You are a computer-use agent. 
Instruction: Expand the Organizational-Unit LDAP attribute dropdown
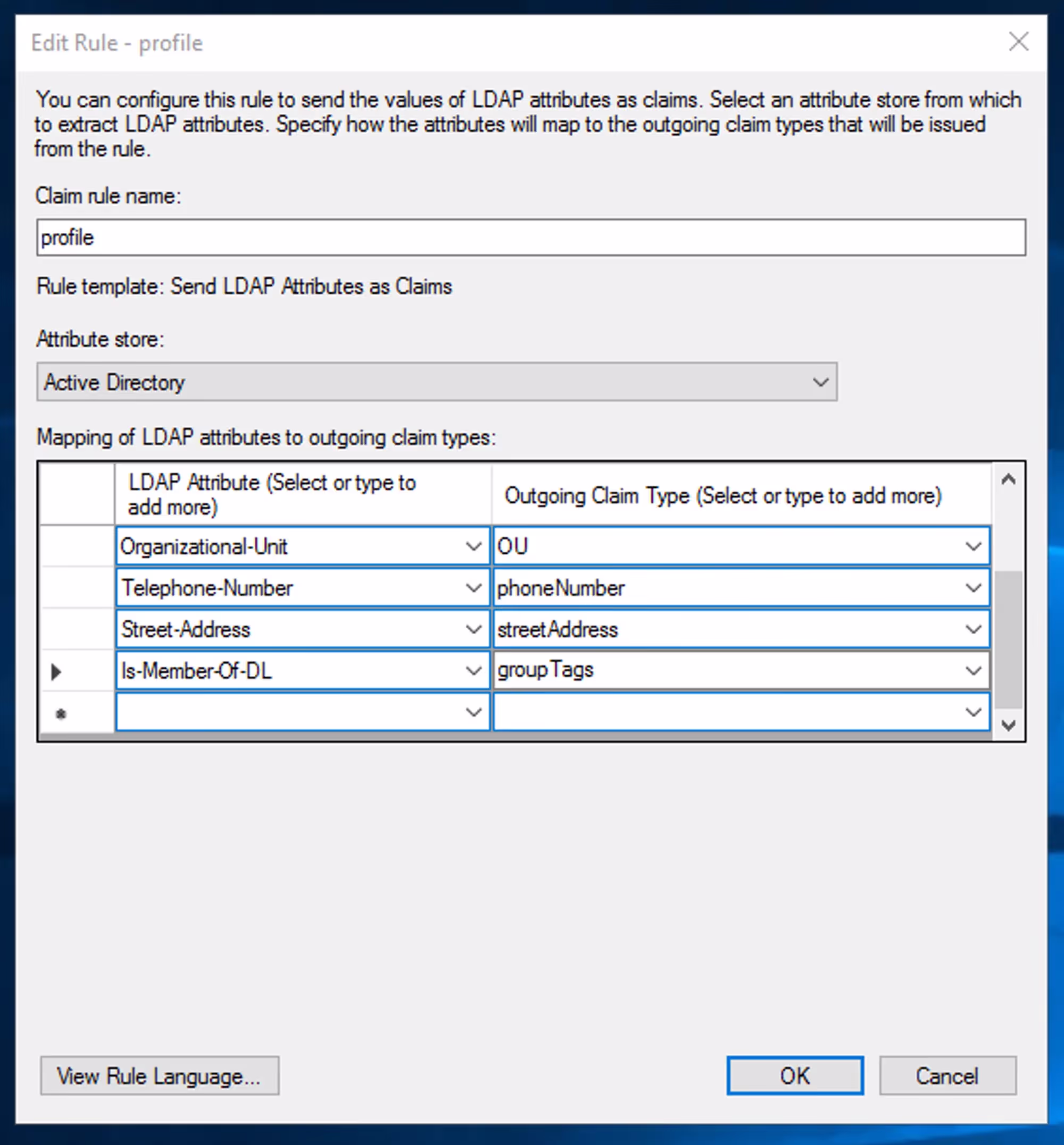(x=473, y=546)
